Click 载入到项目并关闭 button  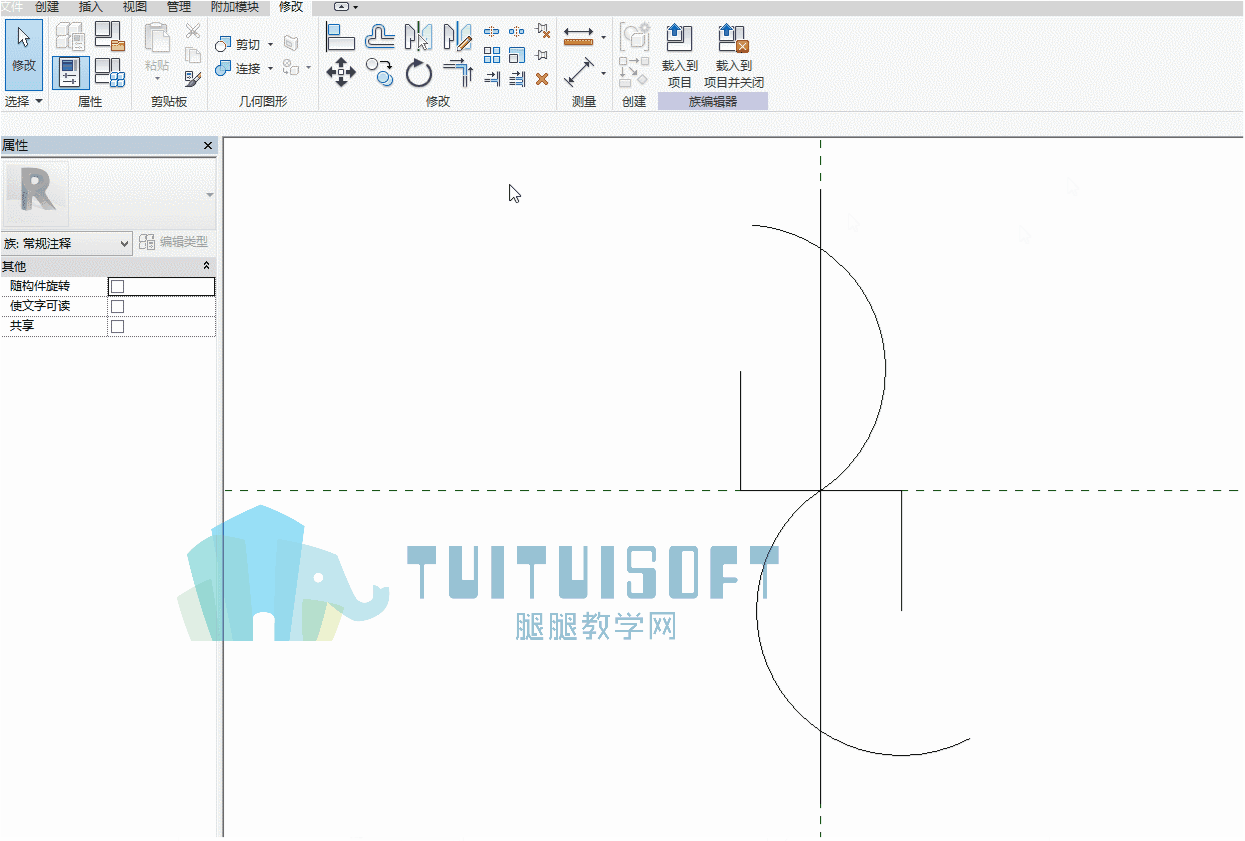click(x=734, y=56)
